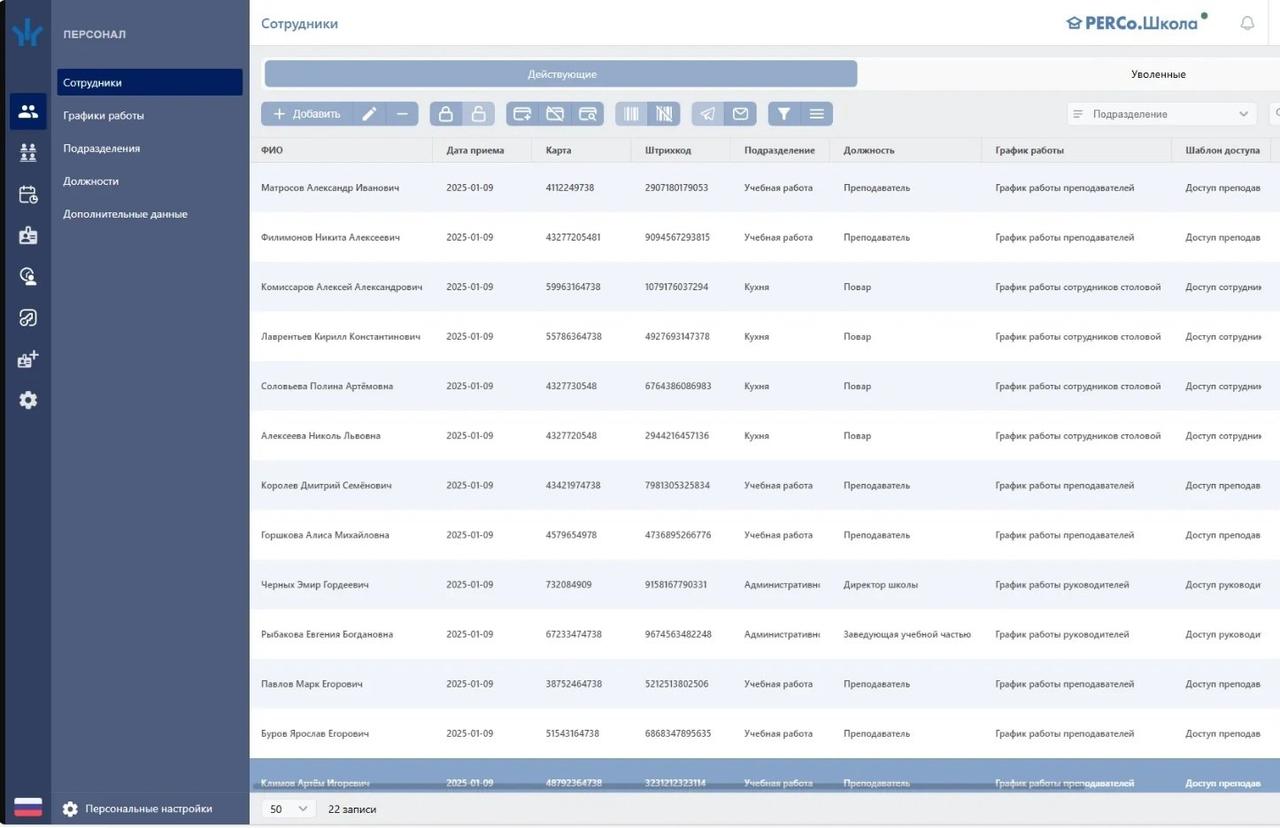Click the minus delete employee icon

pos(402,114)
